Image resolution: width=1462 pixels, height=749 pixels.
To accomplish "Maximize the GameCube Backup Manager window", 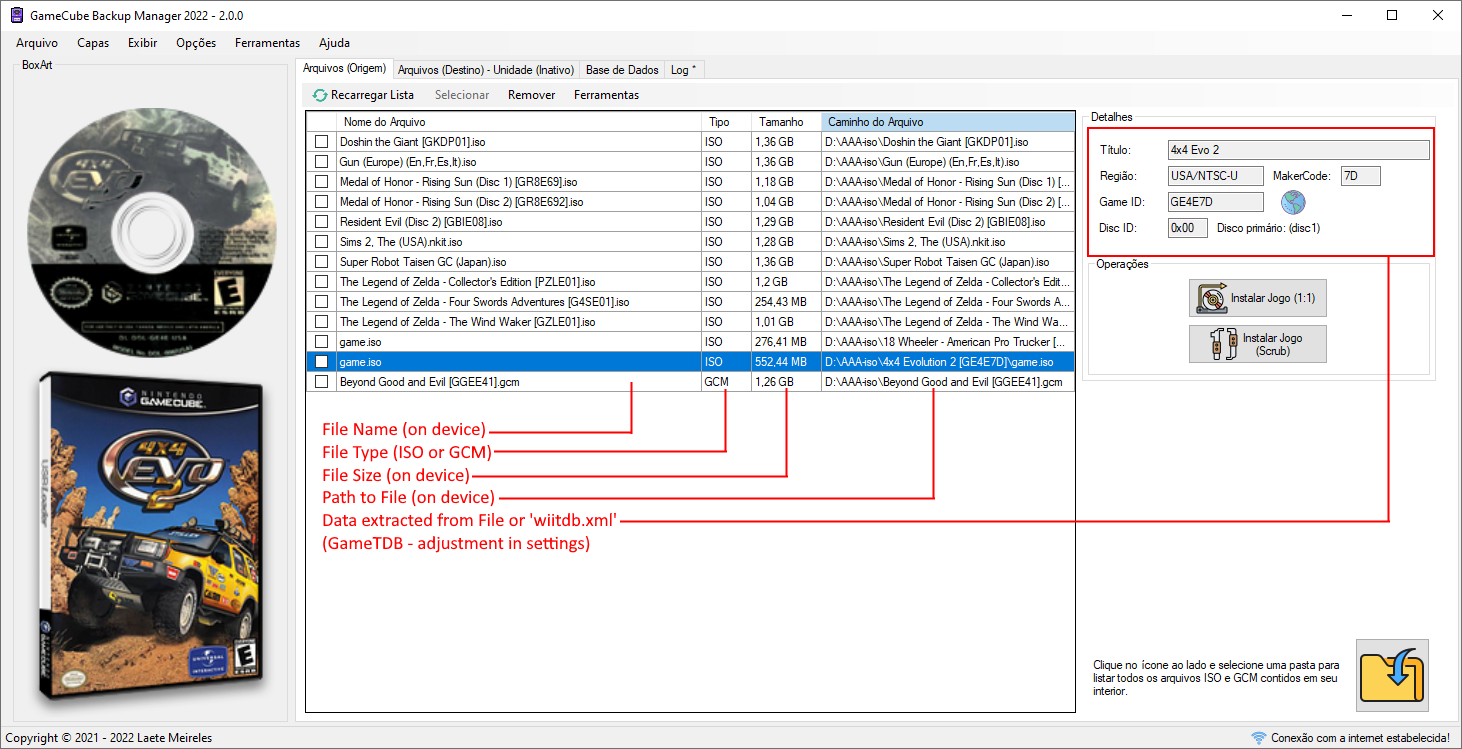I will [x=1391, y=15].
